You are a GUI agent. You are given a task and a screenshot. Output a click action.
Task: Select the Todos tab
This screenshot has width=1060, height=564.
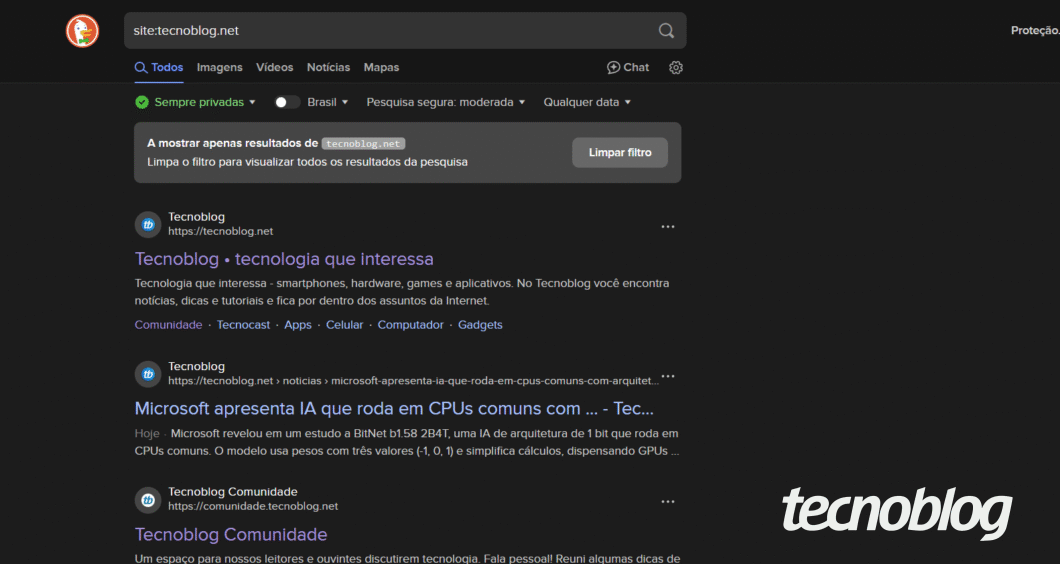(159, 68)
